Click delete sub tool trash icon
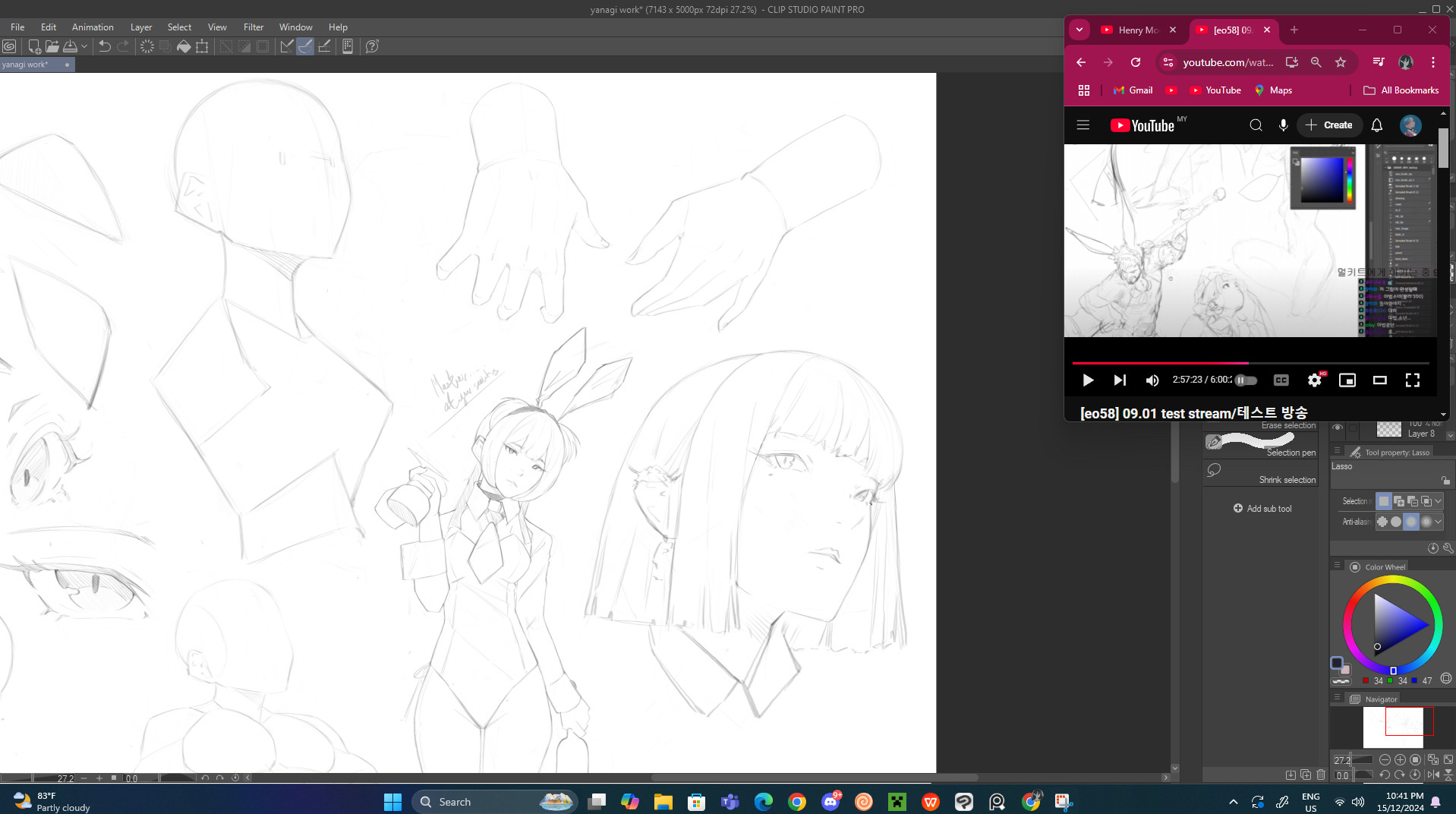1456x814 pixels. pos(1321,775)
